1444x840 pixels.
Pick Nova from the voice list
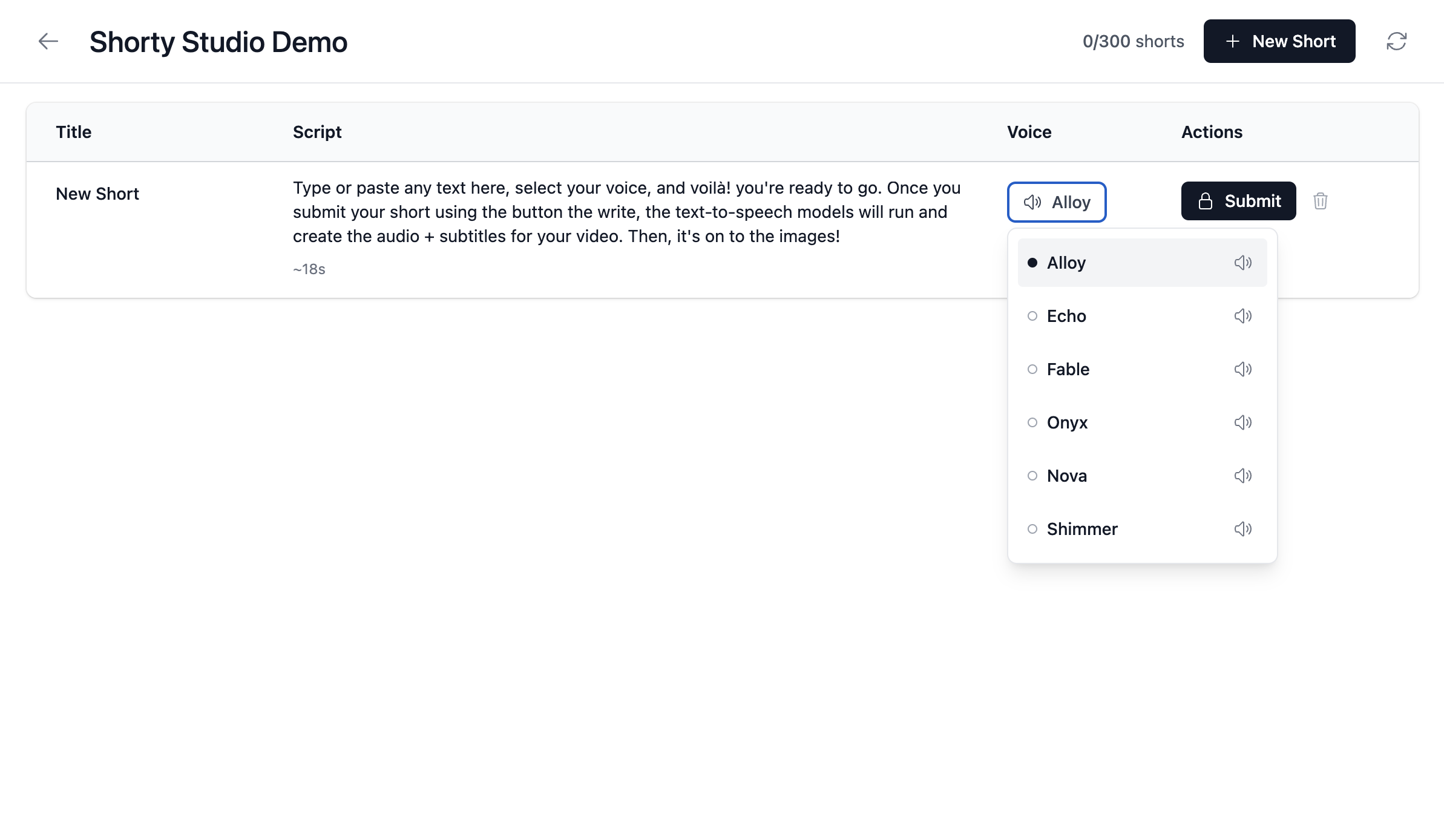pos(1066,476)
